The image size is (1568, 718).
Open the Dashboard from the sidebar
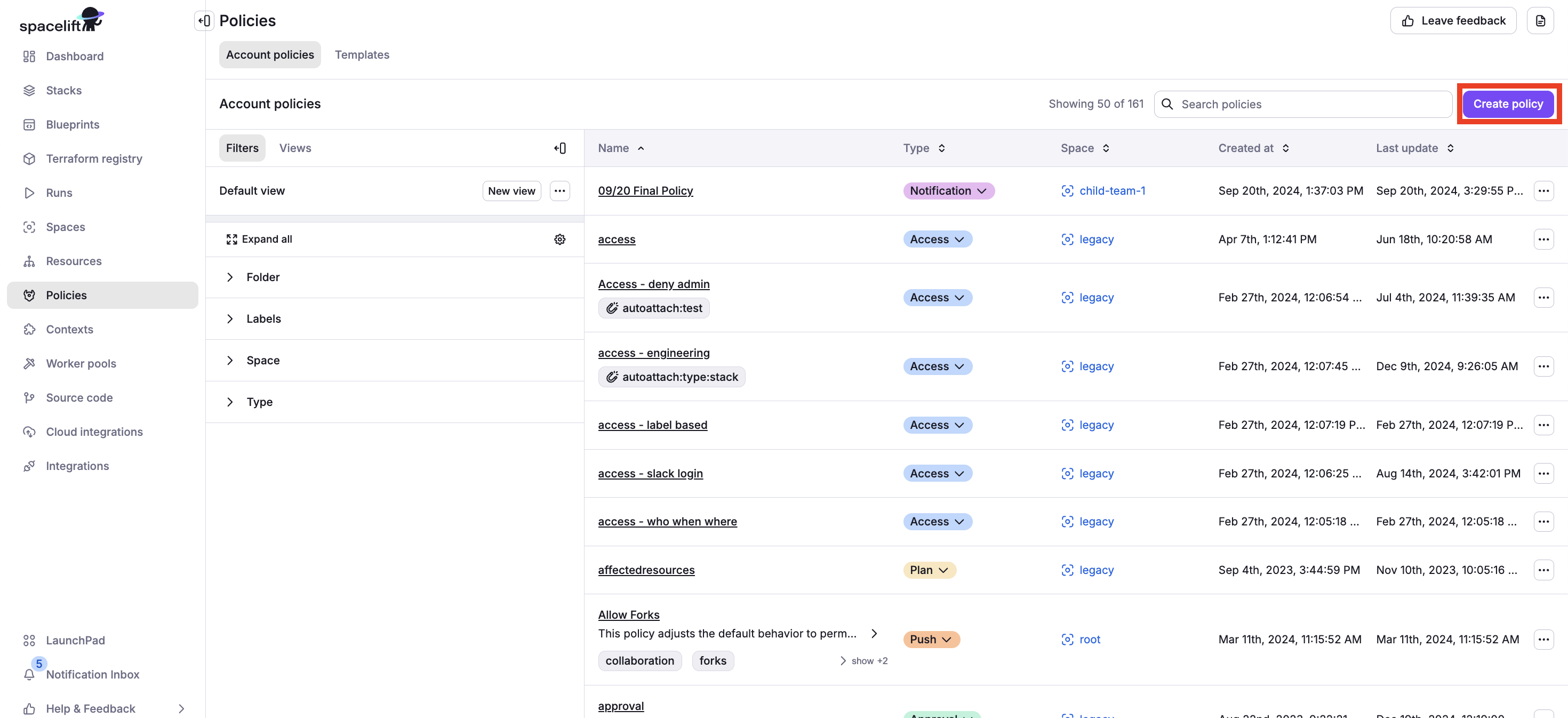point(74,56)
